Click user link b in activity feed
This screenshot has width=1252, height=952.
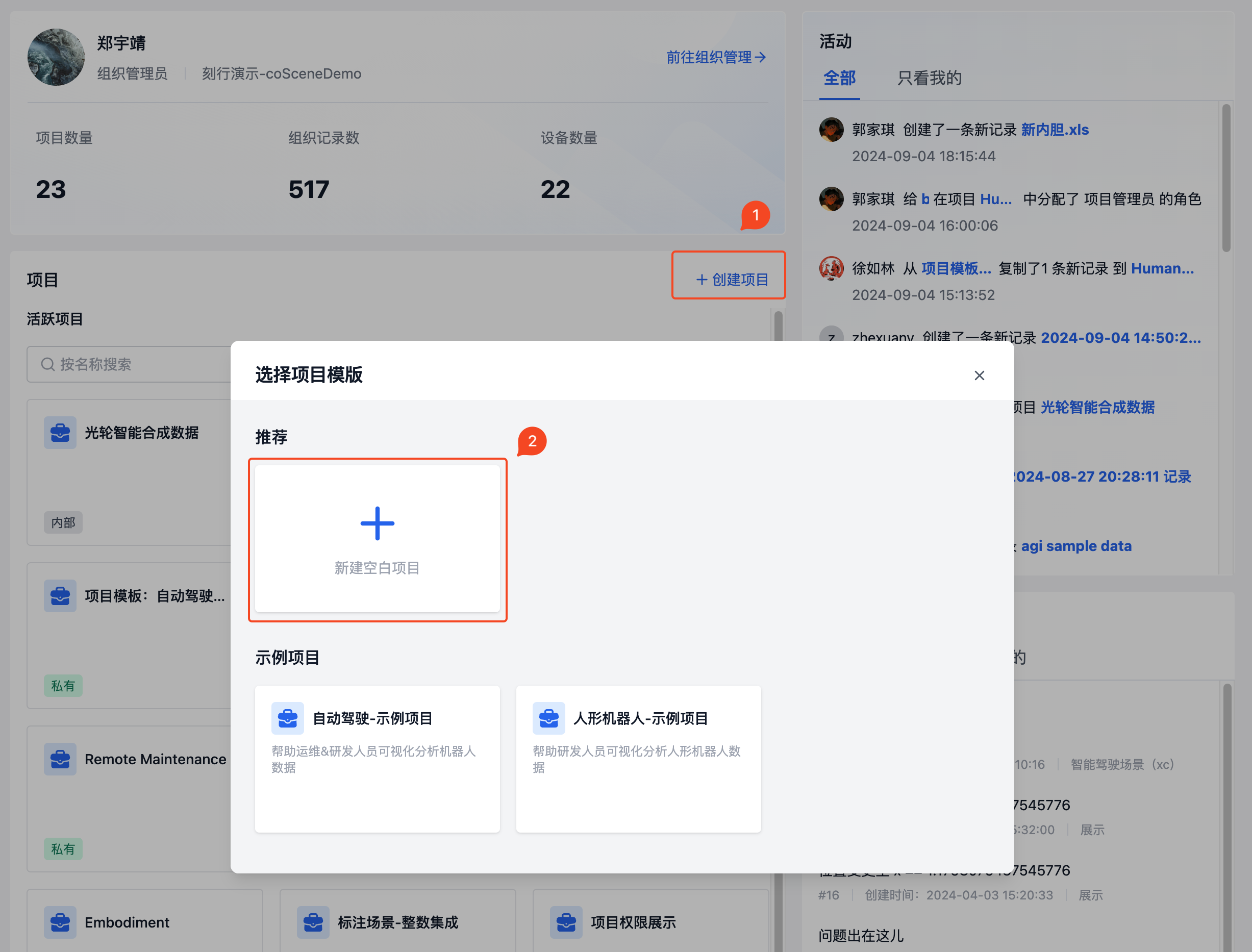[925, 199]
